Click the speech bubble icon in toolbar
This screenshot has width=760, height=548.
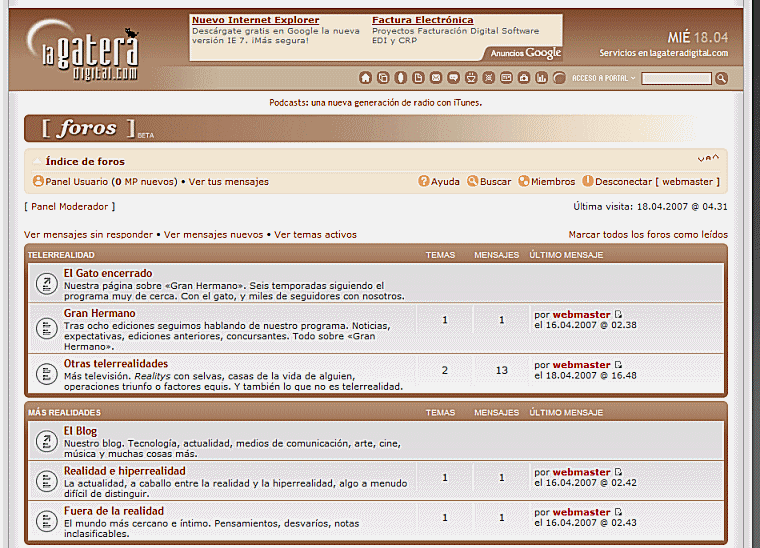pyautogui.click(x=454, y=78)
